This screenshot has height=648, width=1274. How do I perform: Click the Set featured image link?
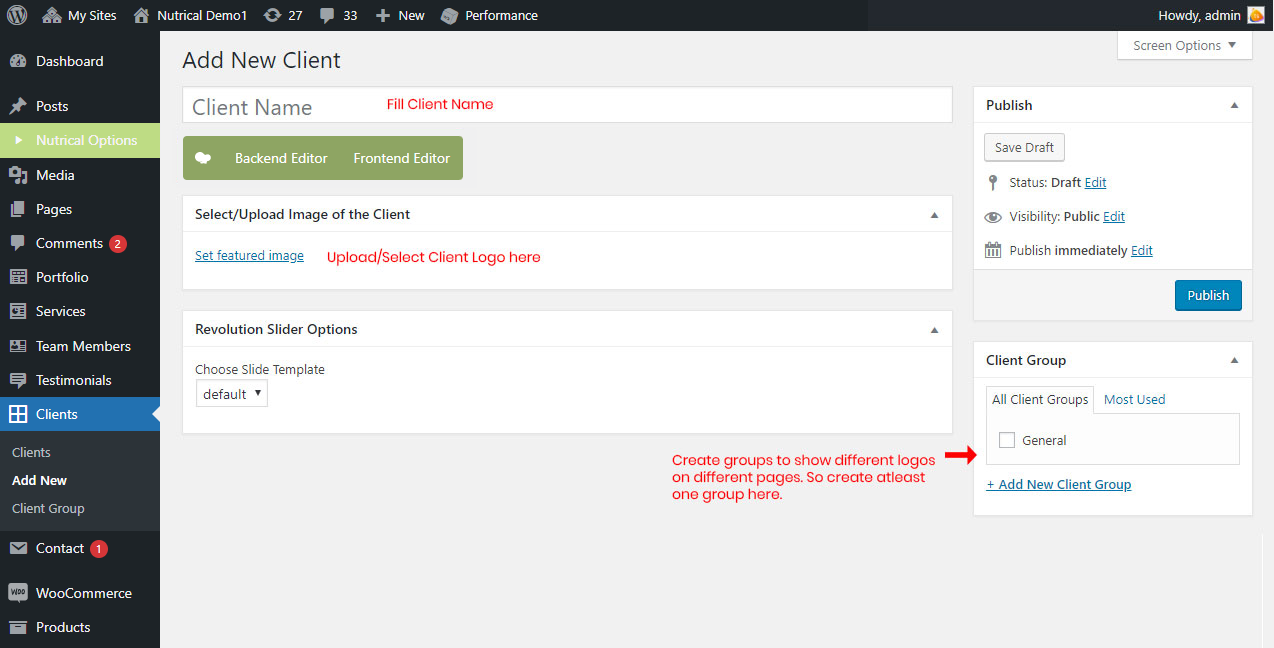tap(249, 256)
